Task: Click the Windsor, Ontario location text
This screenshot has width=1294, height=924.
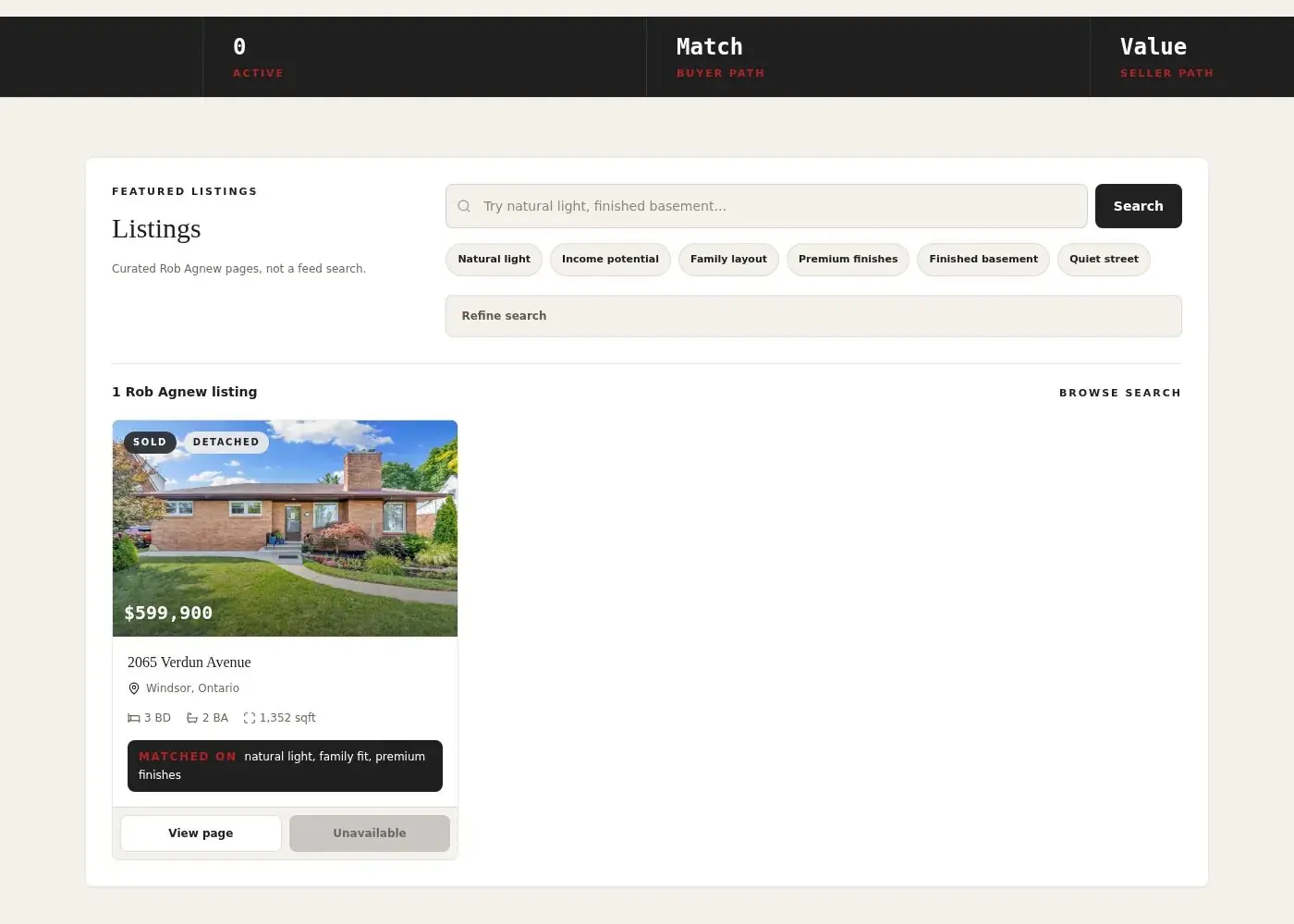Action: 192,688
